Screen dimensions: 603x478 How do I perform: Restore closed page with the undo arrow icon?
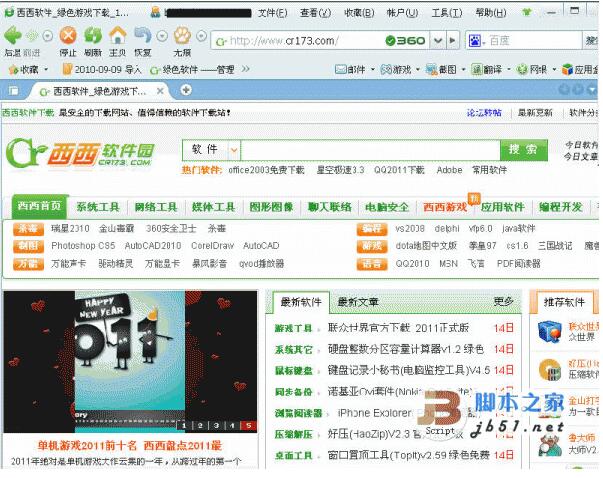click(143, 36)
